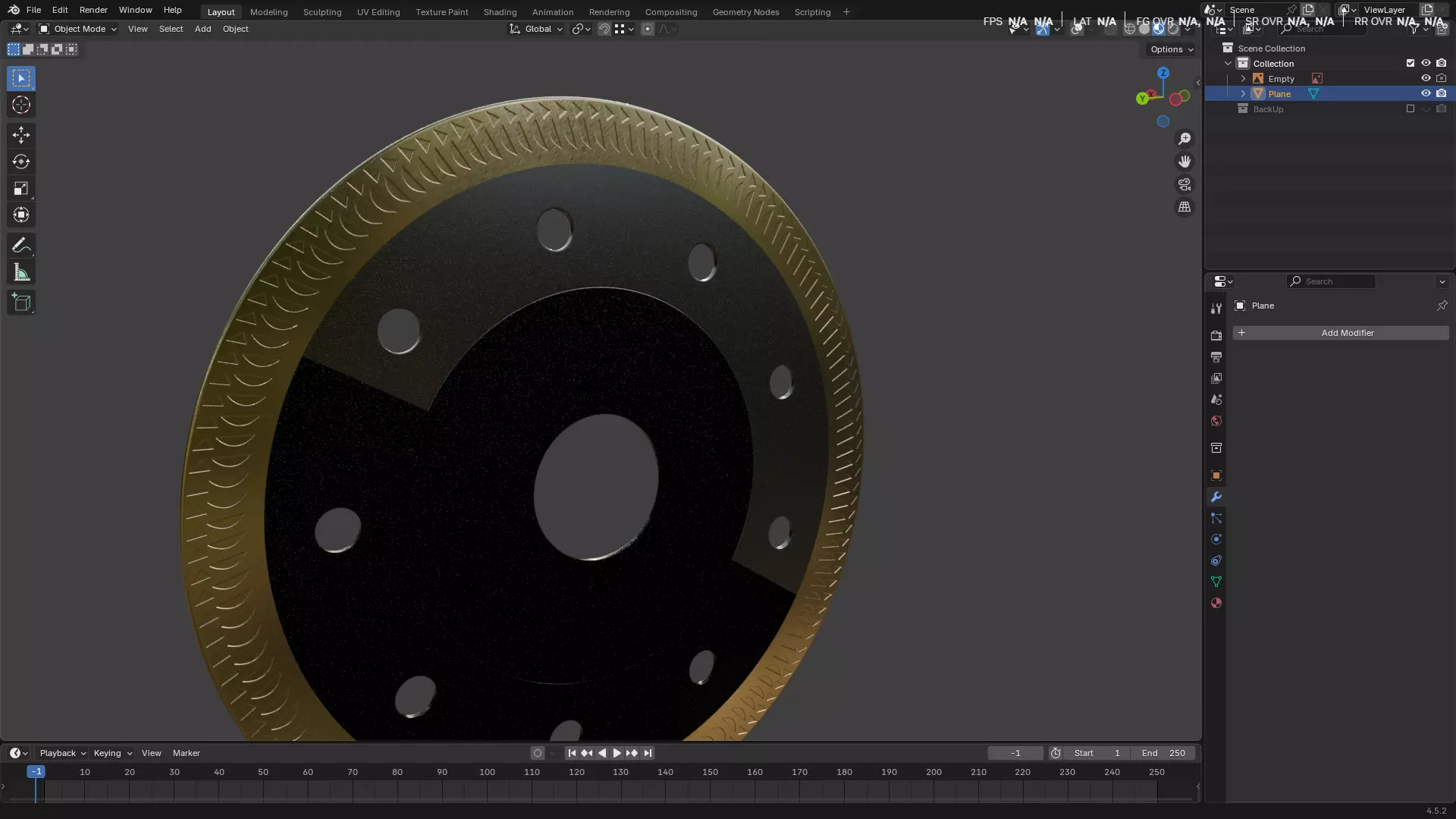1456x819 pixels.
Task: Open the Modifiers properties tab
Action: click(1216, 497)
